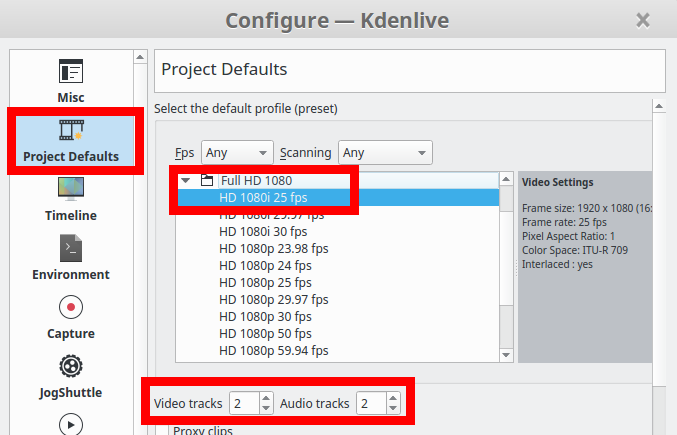Open the playback settings page icon

point(71,424)
